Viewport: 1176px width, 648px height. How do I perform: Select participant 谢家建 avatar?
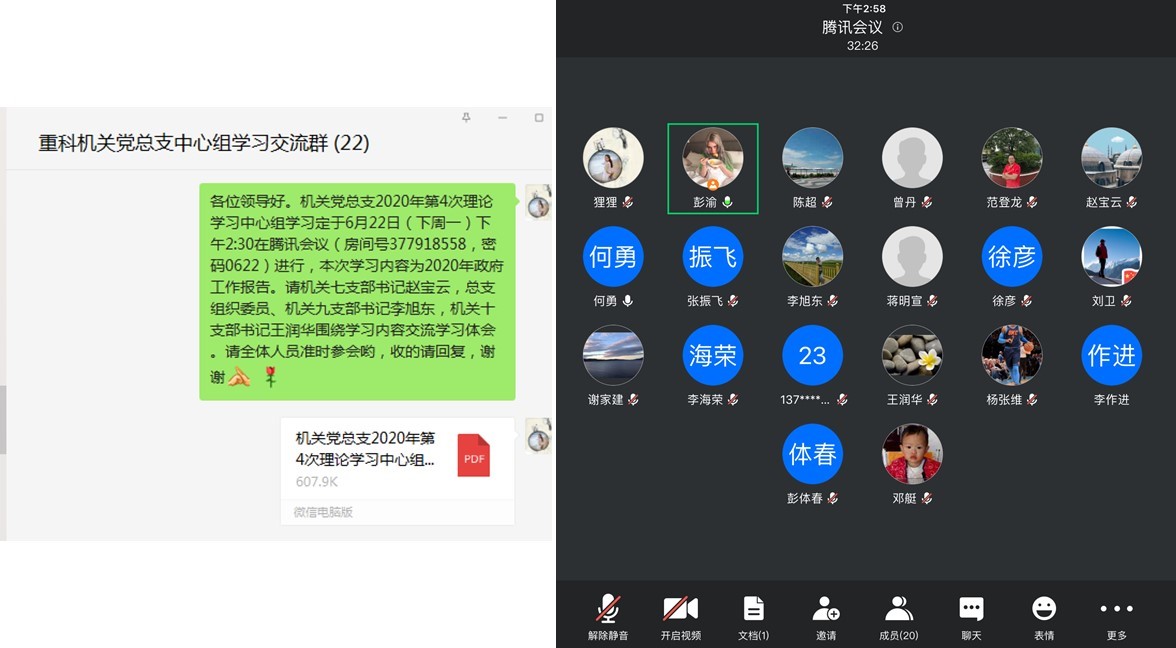coord(613,356)
